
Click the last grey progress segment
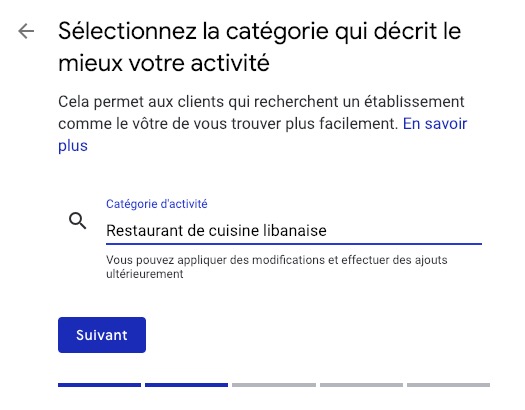pos(448,385)
